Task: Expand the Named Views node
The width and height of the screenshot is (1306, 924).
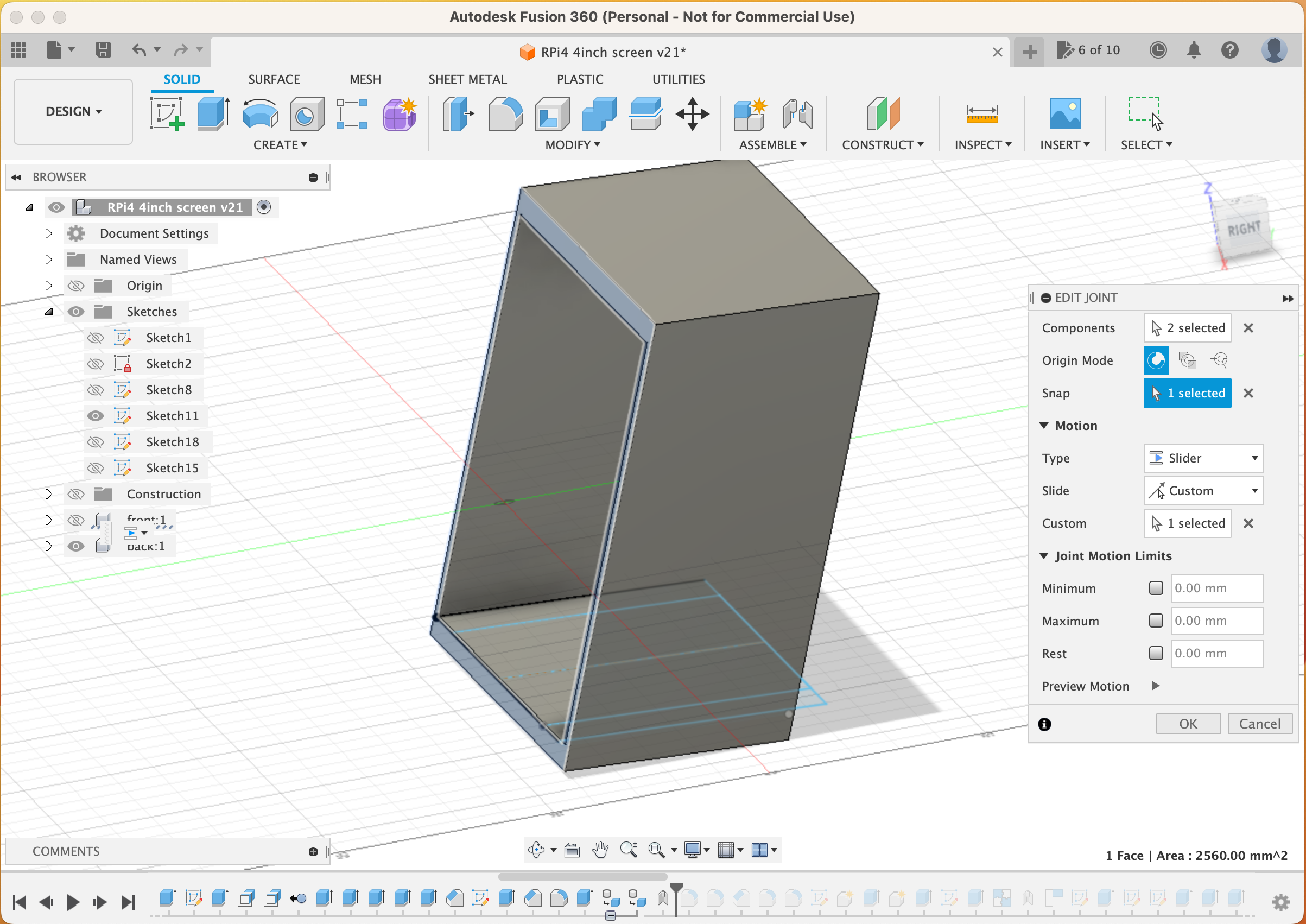Action: (48, 260)
